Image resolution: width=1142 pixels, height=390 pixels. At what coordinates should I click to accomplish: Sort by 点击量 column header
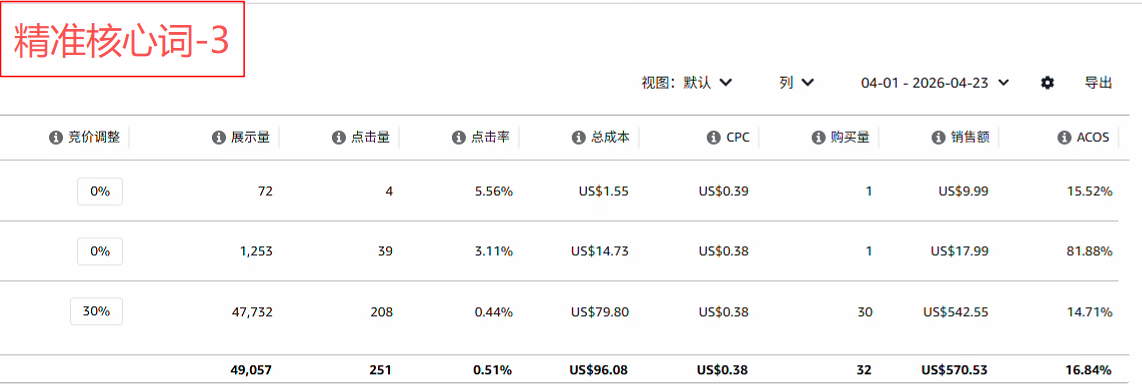pos(371,137)
